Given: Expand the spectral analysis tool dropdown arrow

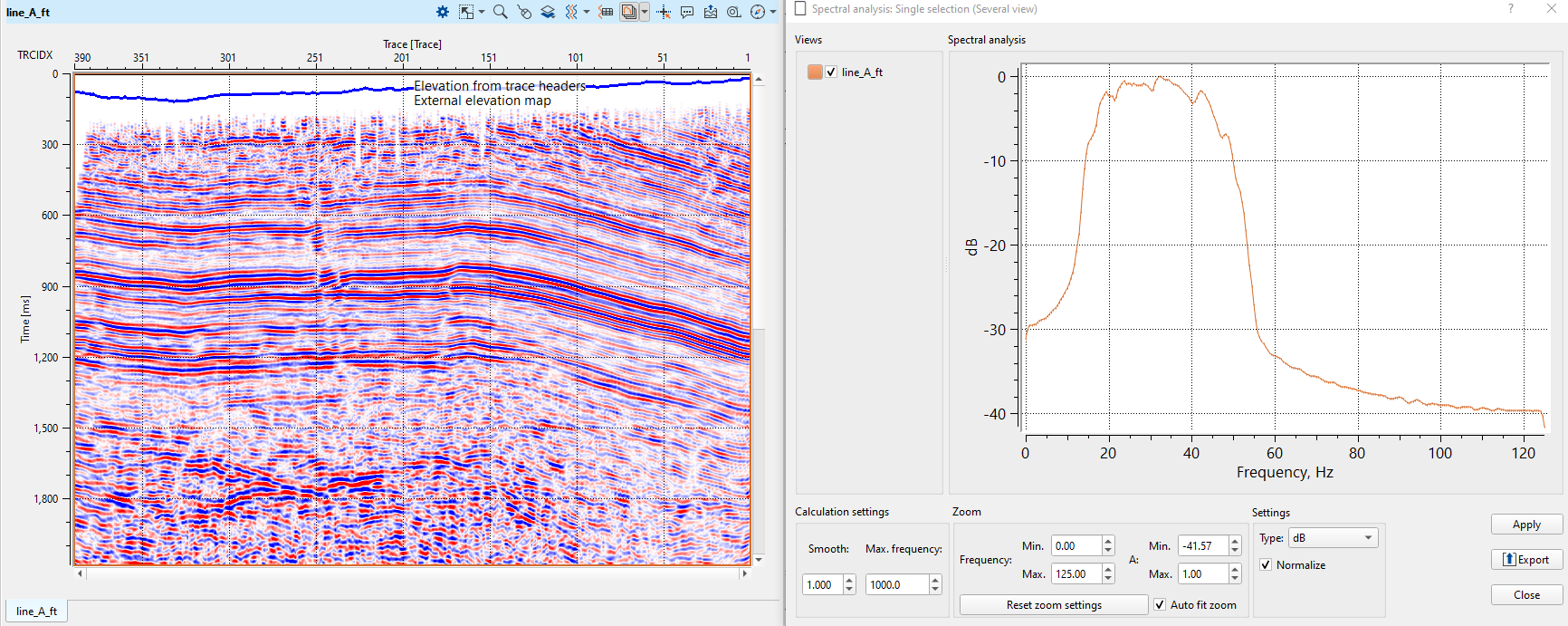Looking at the screenshot, I should click(x=645, y=12).
